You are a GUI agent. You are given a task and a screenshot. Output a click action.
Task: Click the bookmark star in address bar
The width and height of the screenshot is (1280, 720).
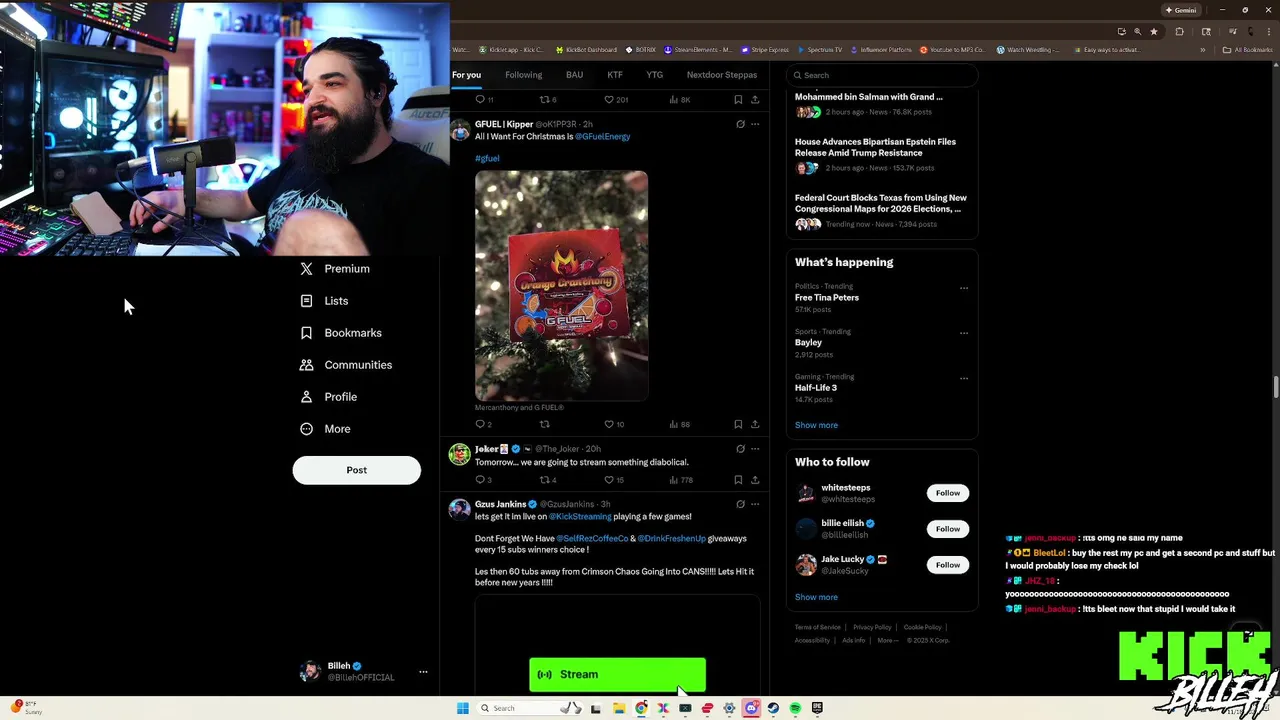coord(1154,31)
